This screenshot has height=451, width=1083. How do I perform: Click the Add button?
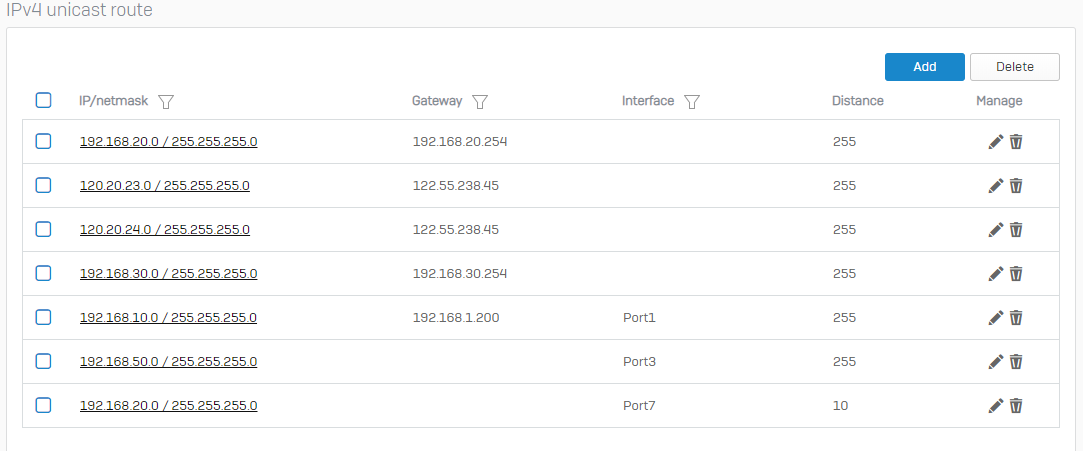(925, 67)
